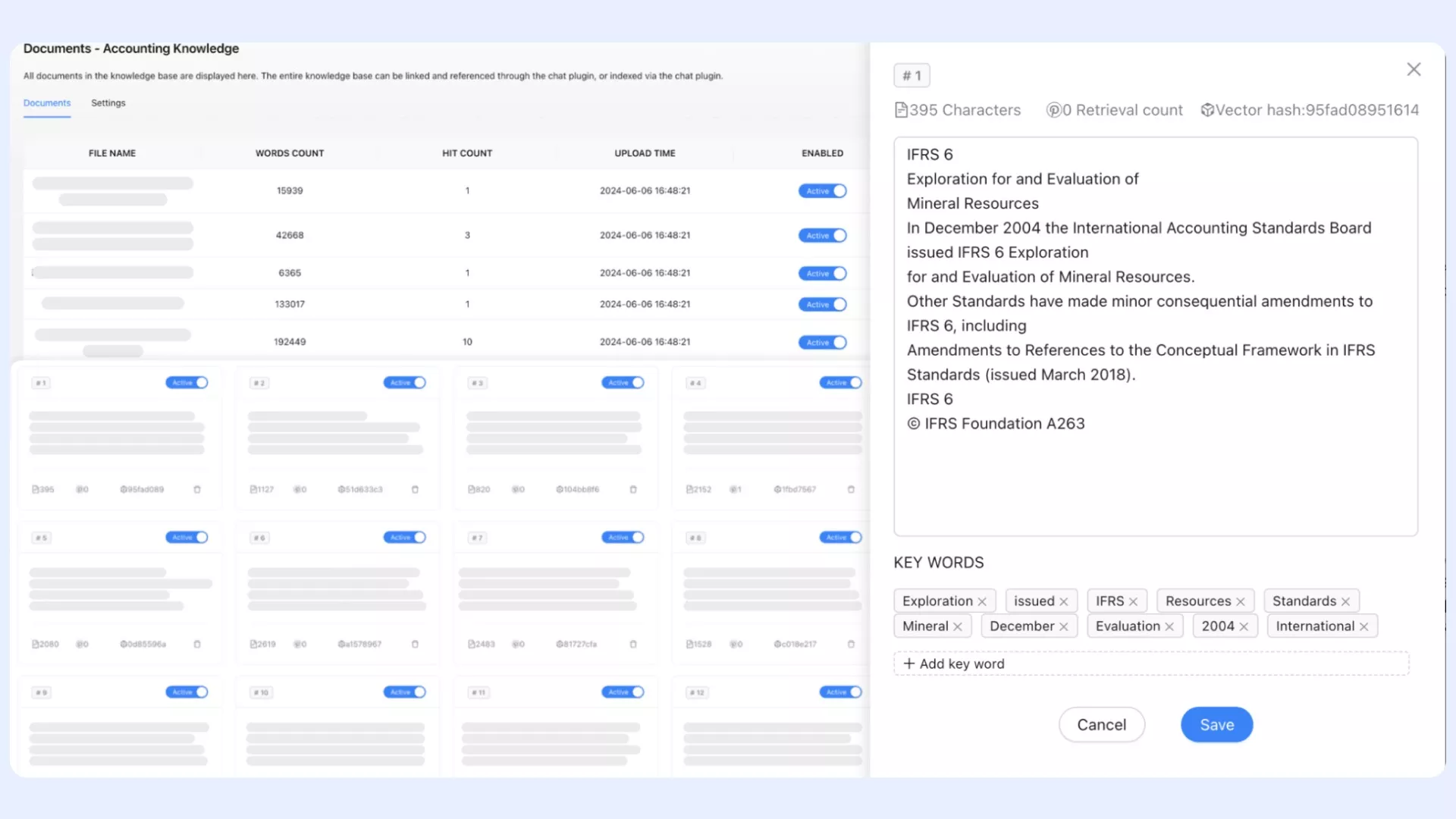Open the Documents tab
Image resolution: width=1456 pixels, height=819 pixels.
coord(47,103)
